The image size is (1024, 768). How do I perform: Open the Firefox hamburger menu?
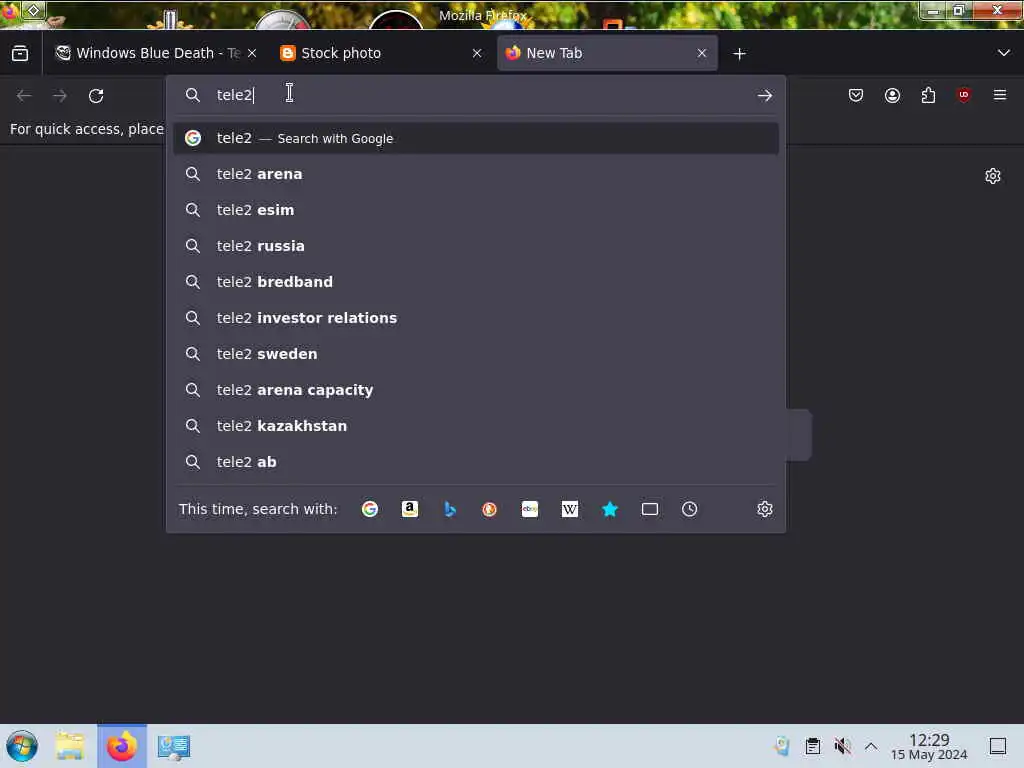[1000, 95]
